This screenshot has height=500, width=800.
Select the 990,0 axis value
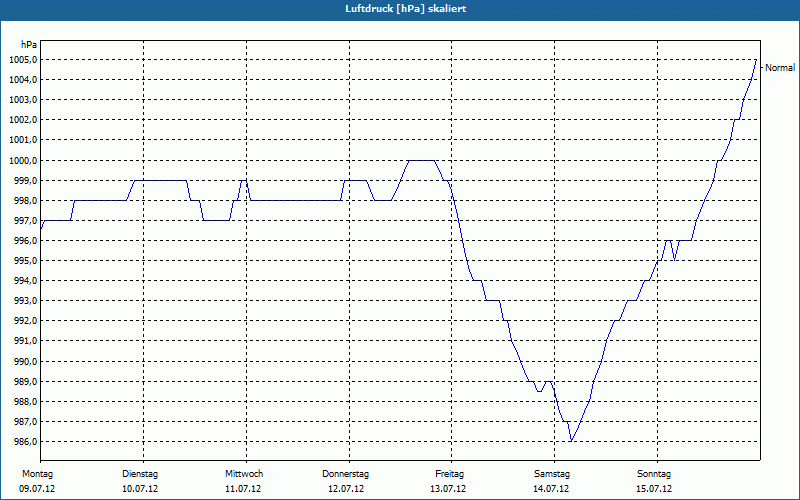26,362
